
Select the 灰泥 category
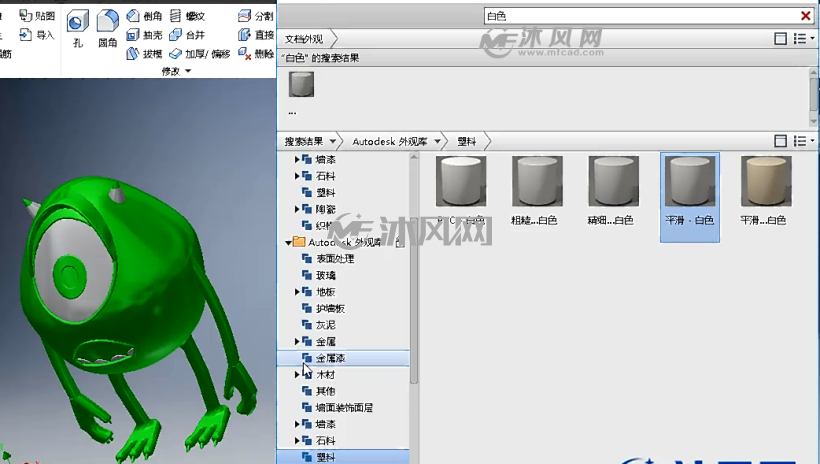325,325
